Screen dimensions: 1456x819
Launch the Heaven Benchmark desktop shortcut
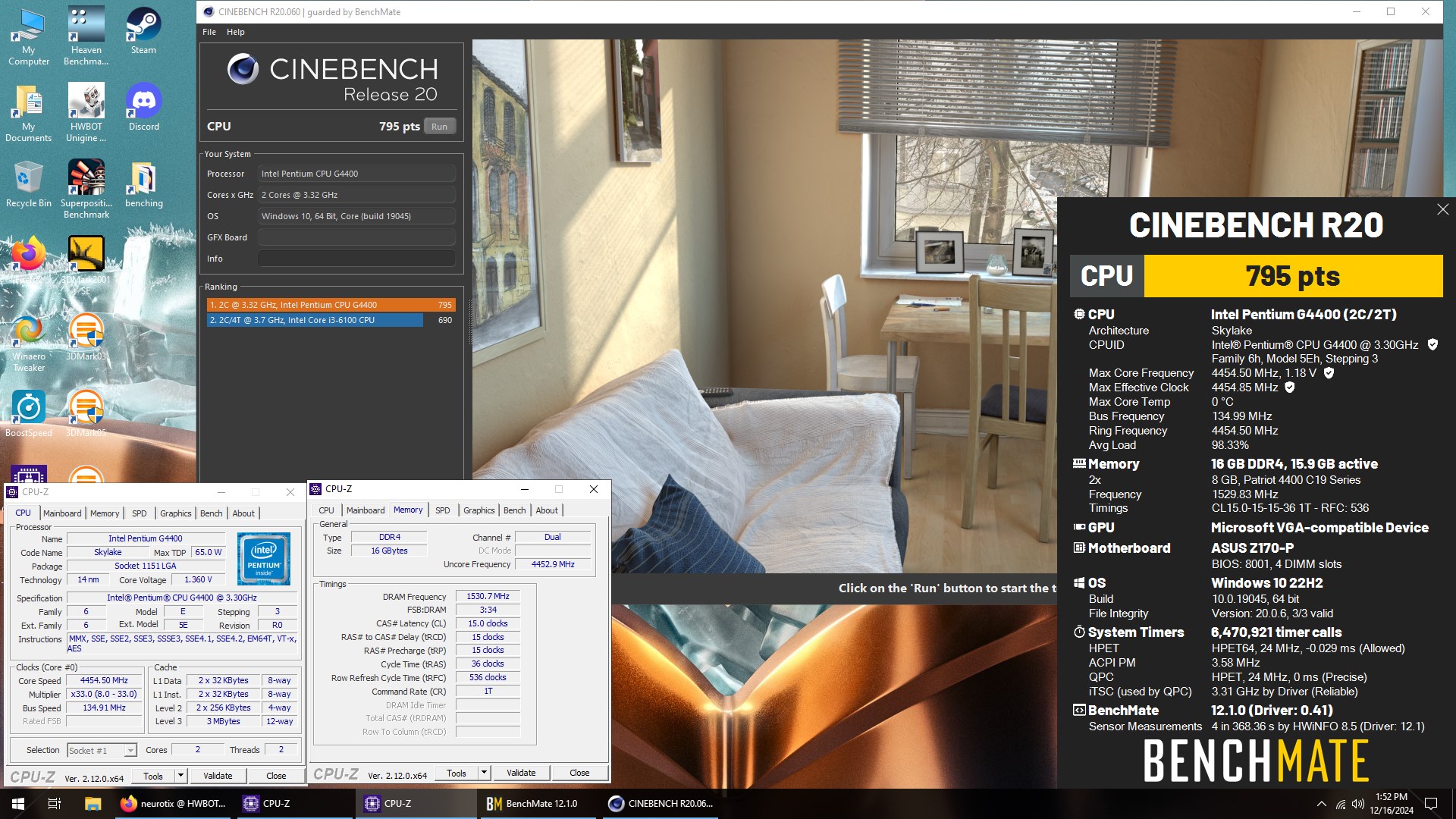(x=86, y=36)
